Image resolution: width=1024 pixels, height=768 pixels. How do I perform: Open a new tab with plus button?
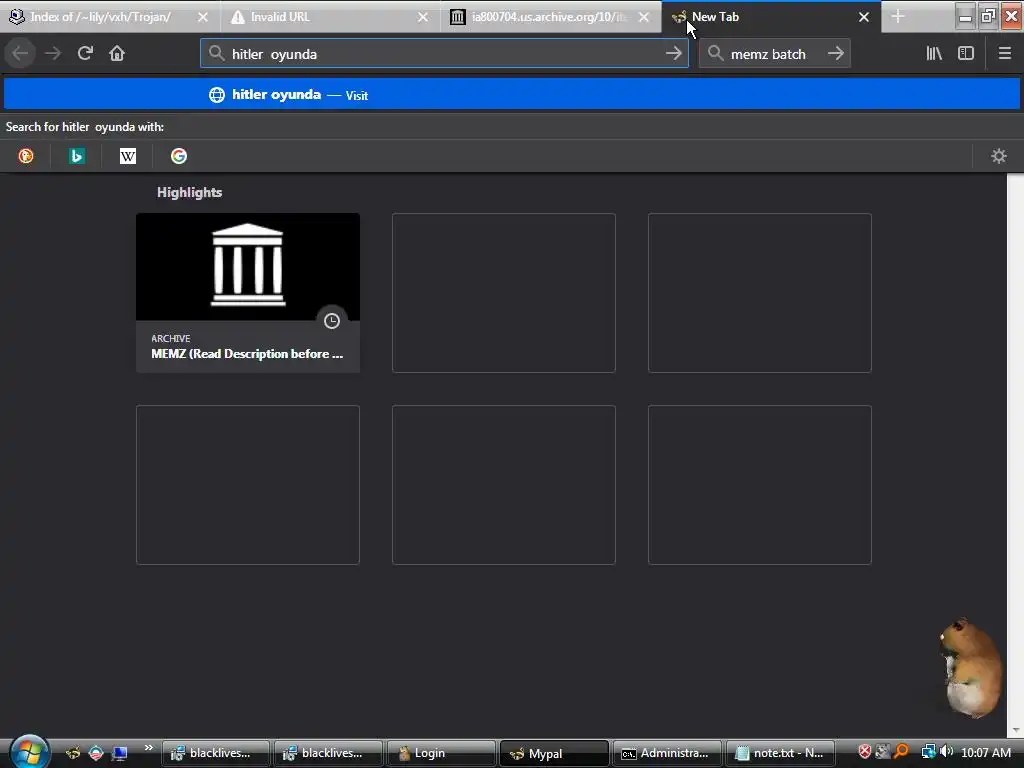[898, 17]
